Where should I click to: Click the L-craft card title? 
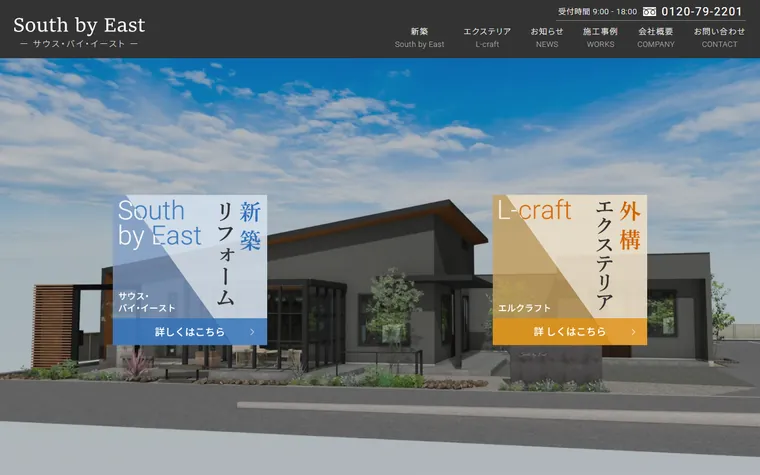[534, 210]
